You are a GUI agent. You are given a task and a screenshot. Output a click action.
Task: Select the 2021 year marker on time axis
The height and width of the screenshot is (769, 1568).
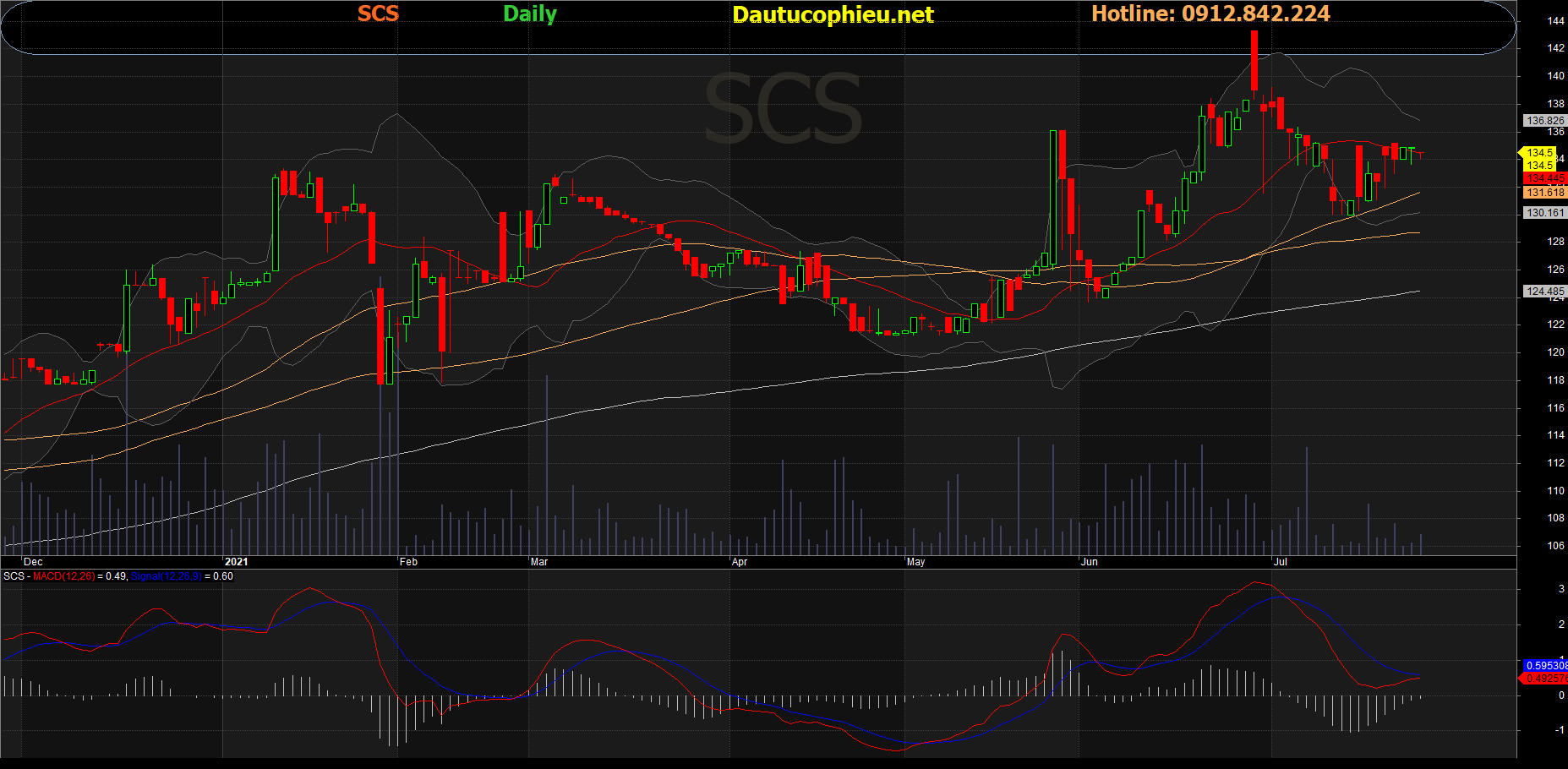tap(237, 562)
